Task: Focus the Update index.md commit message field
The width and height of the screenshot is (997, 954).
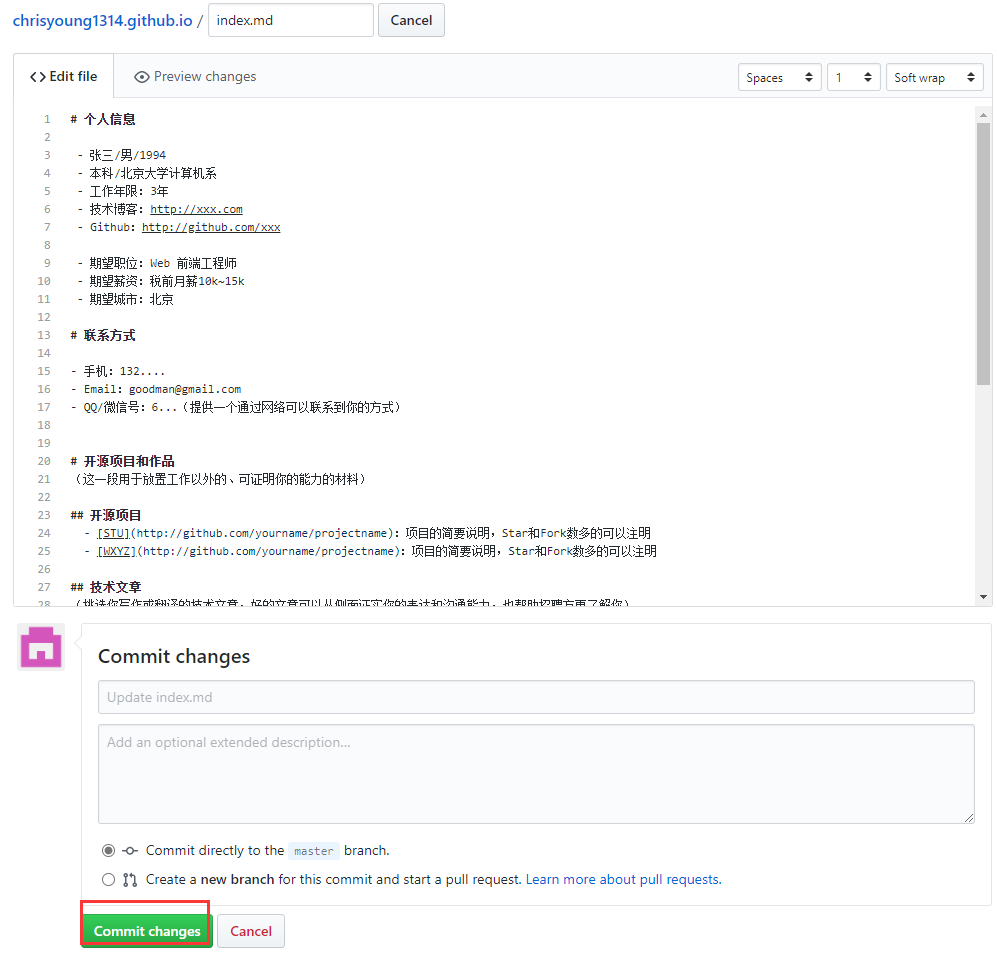Action: (x=536, y=697)
